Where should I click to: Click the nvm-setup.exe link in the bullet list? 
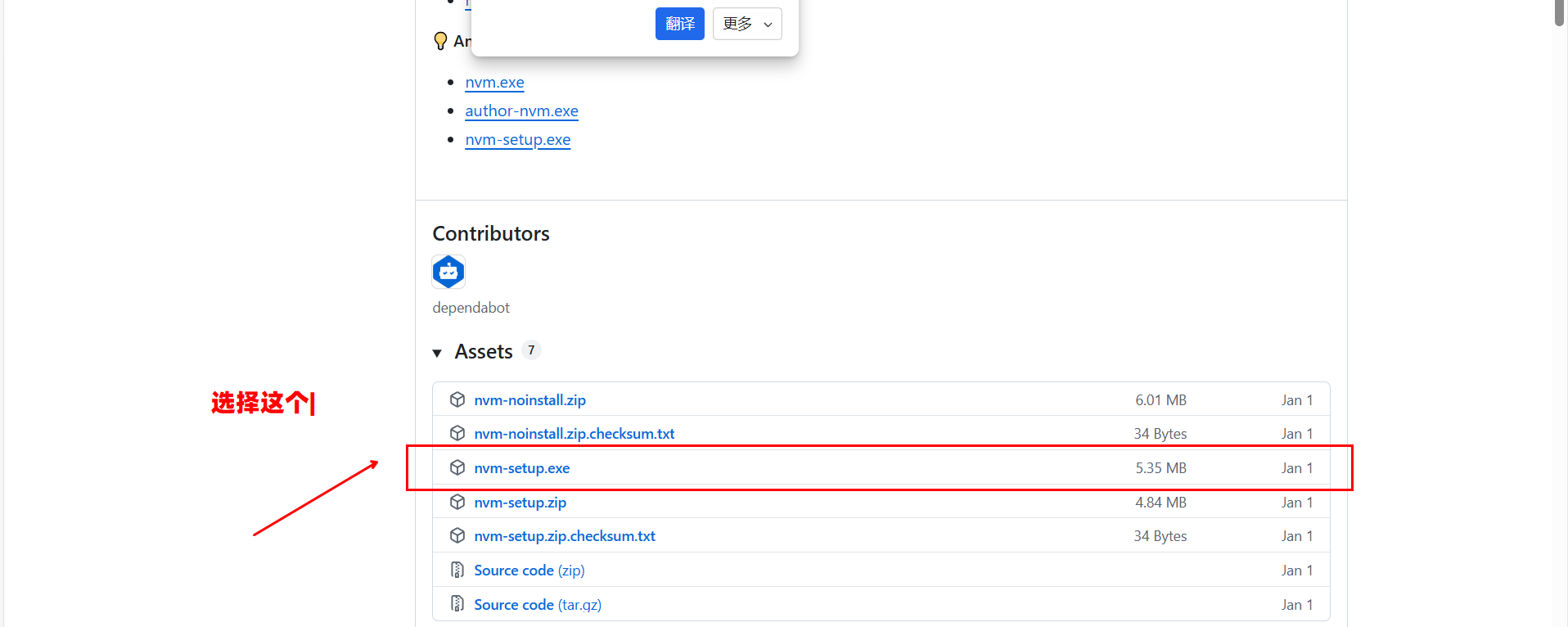(x=517, y=140)
